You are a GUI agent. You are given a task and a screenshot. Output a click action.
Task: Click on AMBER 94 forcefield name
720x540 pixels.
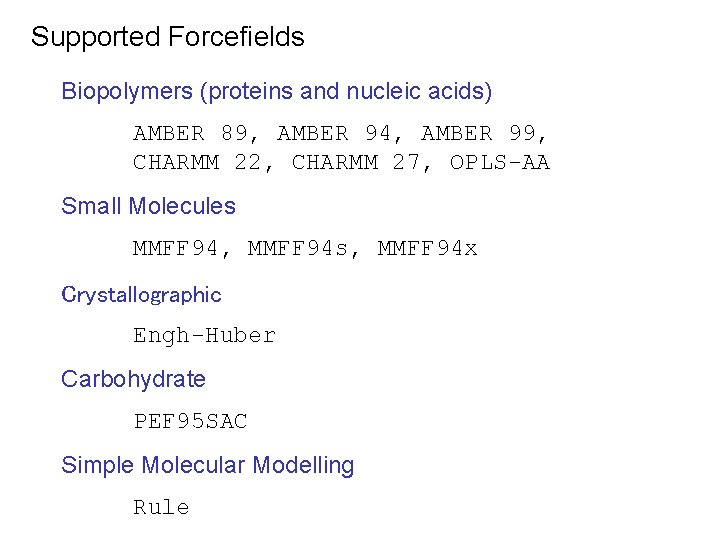click(334, 134)
